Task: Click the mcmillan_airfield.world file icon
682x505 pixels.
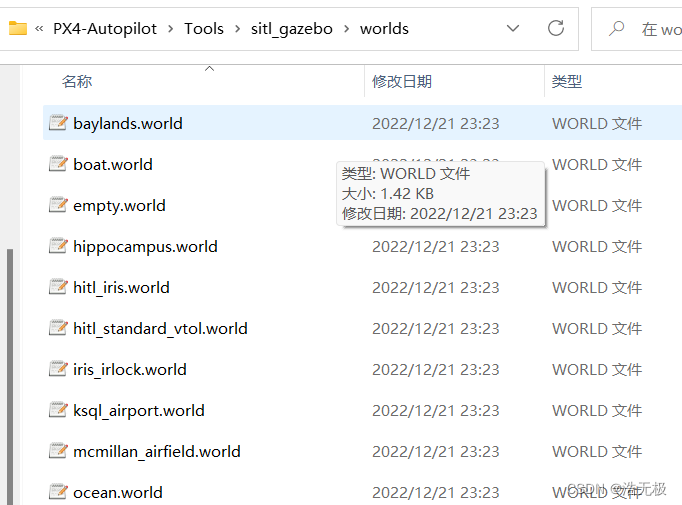Action: point(58,451)
